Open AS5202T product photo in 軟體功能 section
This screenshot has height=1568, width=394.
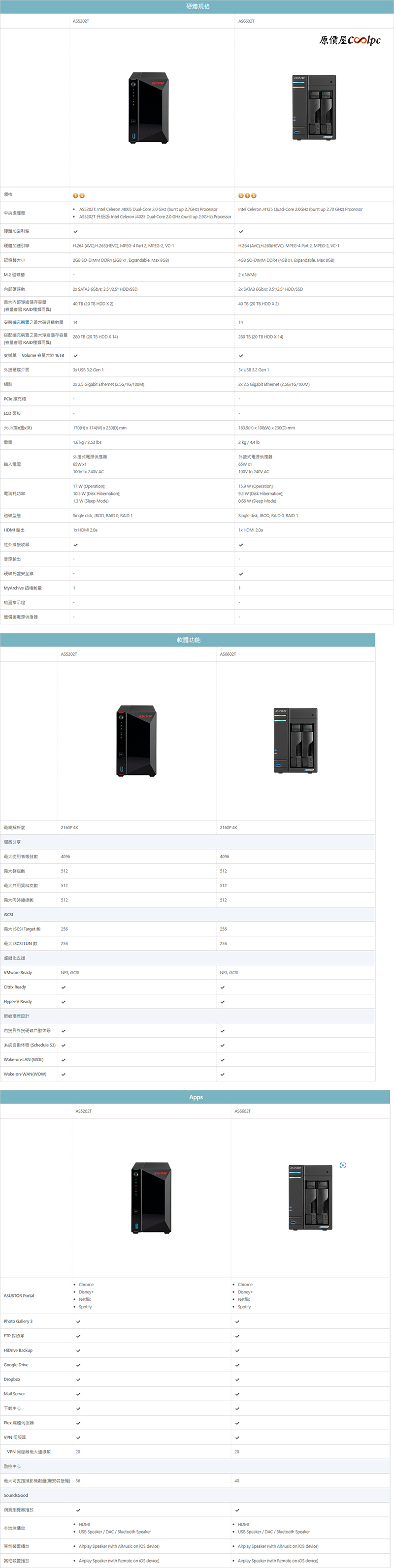[136, 740]
